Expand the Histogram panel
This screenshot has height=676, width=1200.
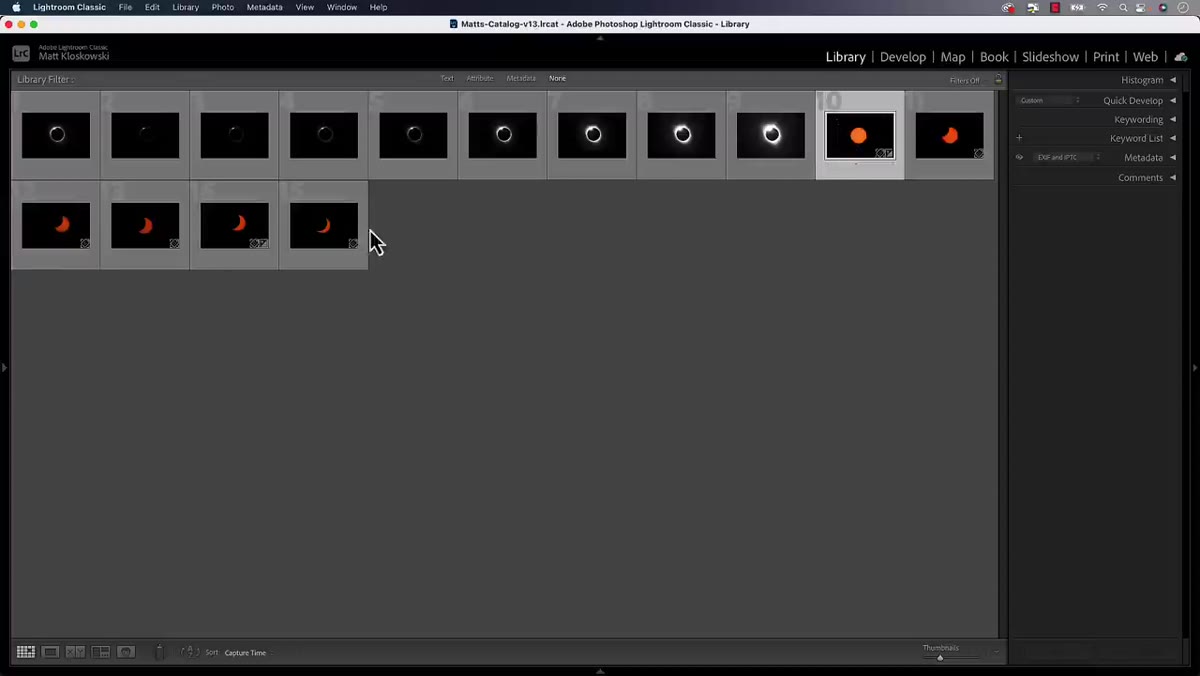[x=1148, y=80]
